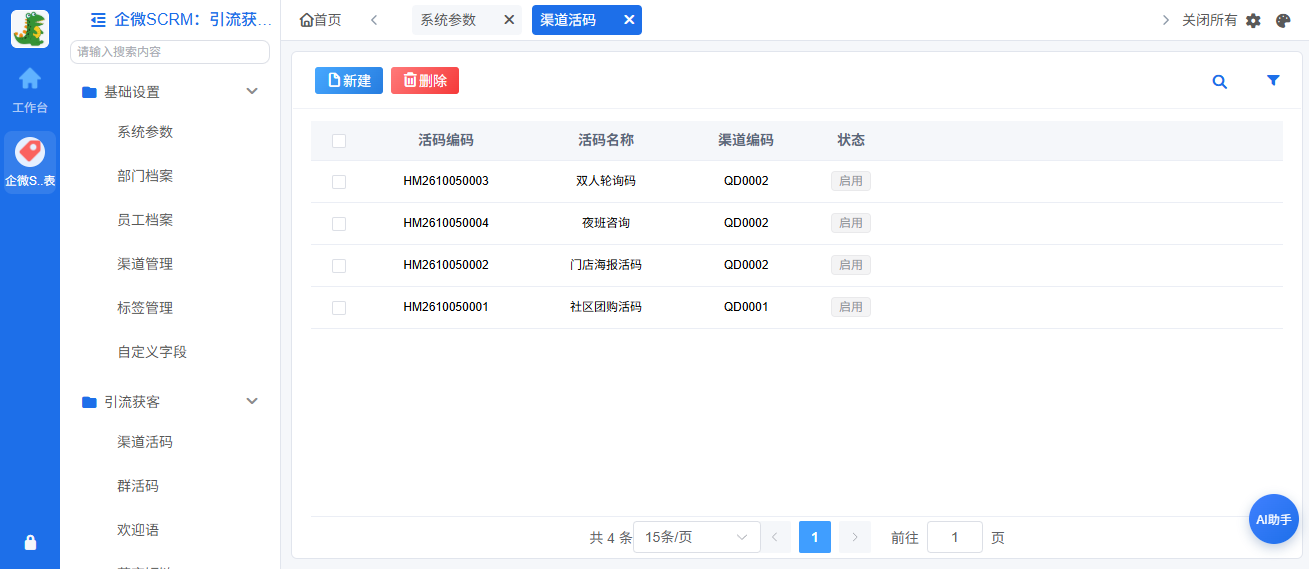Check the row HM2610050003 checkbox
Image resolution: width=1309 pixels, height=569 pixels.
tap(339, 182)
